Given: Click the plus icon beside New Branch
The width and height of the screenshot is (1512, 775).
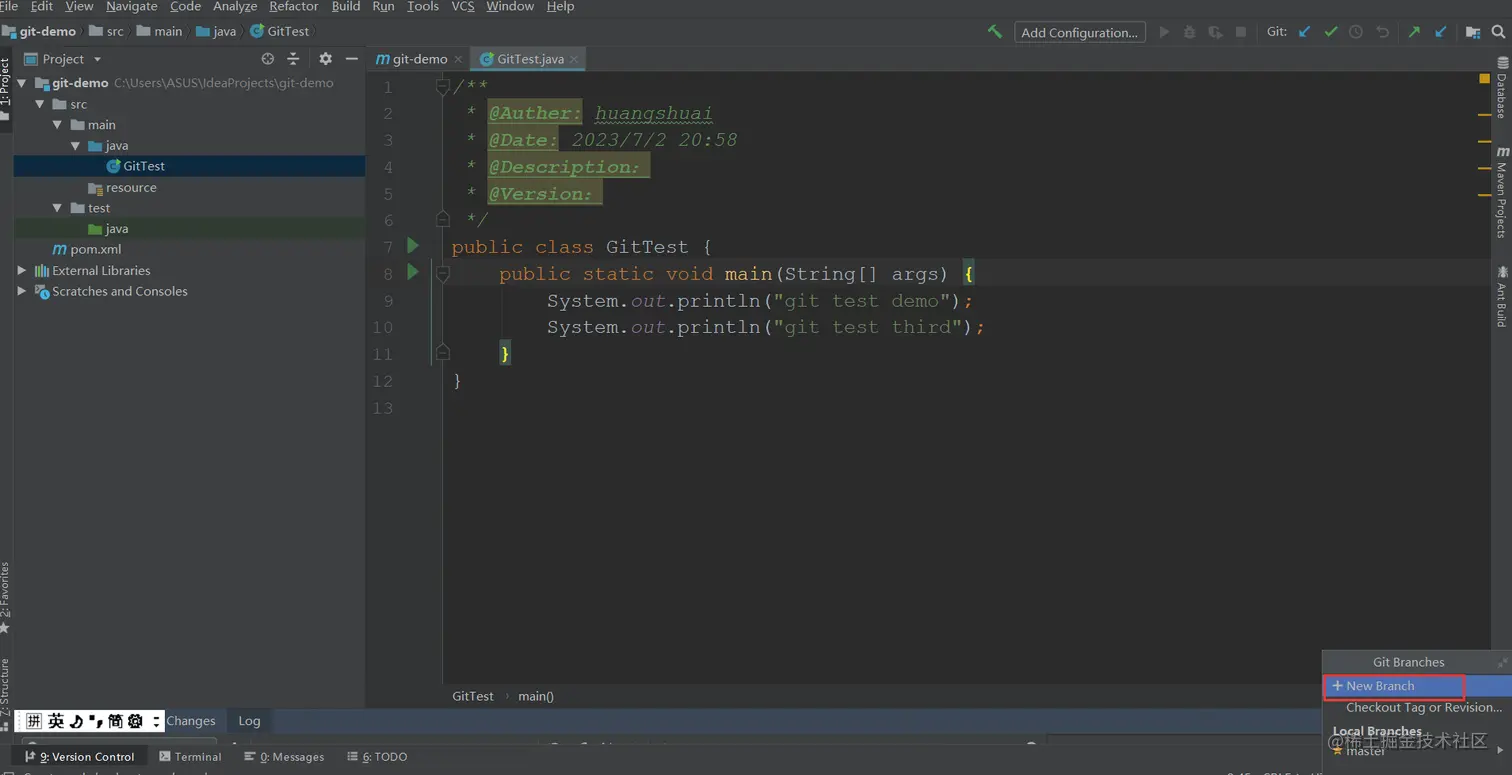Looking at the screenshot, I should click(x=1337, y=686).
